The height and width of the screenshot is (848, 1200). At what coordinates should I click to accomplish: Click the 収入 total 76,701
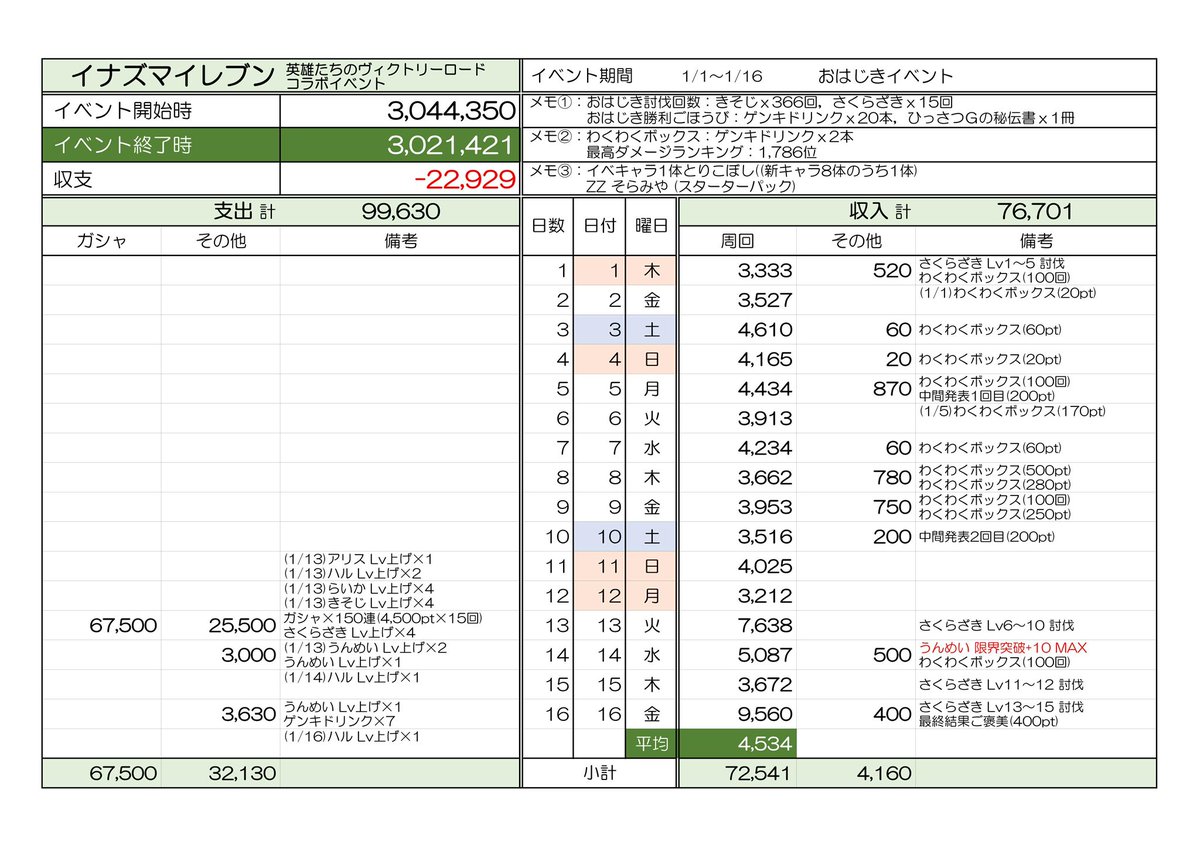(1035, 211)
